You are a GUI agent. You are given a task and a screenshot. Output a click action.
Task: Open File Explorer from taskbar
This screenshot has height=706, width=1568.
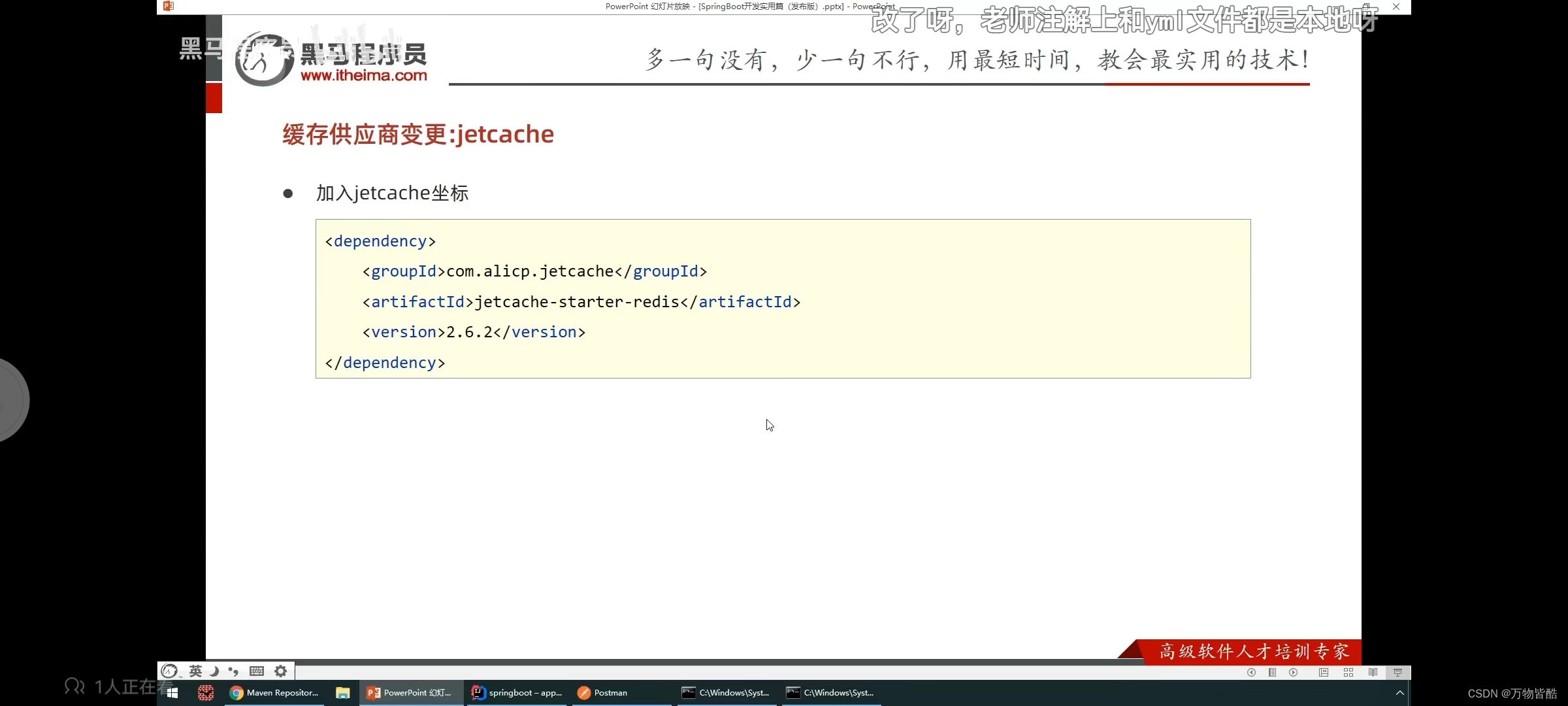[343, 693]
